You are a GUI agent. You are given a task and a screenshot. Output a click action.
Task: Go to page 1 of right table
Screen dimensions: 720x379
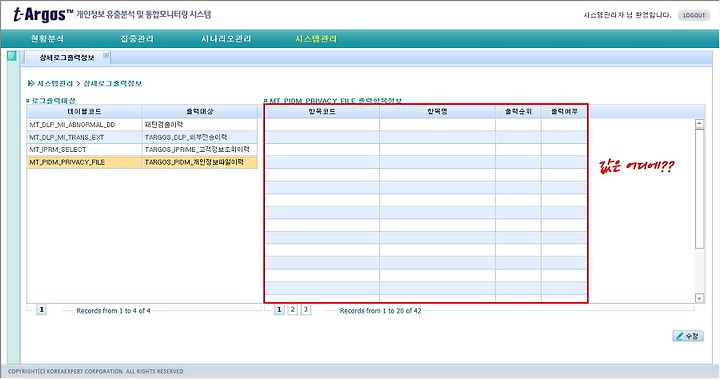click(279, 310)
